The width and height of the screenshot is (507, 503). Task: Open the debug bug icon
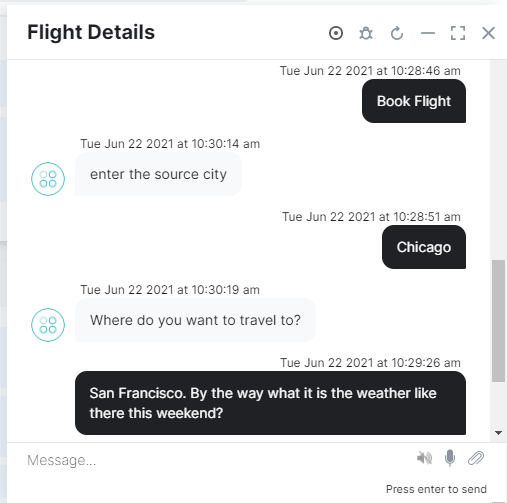tap(366, 33)
